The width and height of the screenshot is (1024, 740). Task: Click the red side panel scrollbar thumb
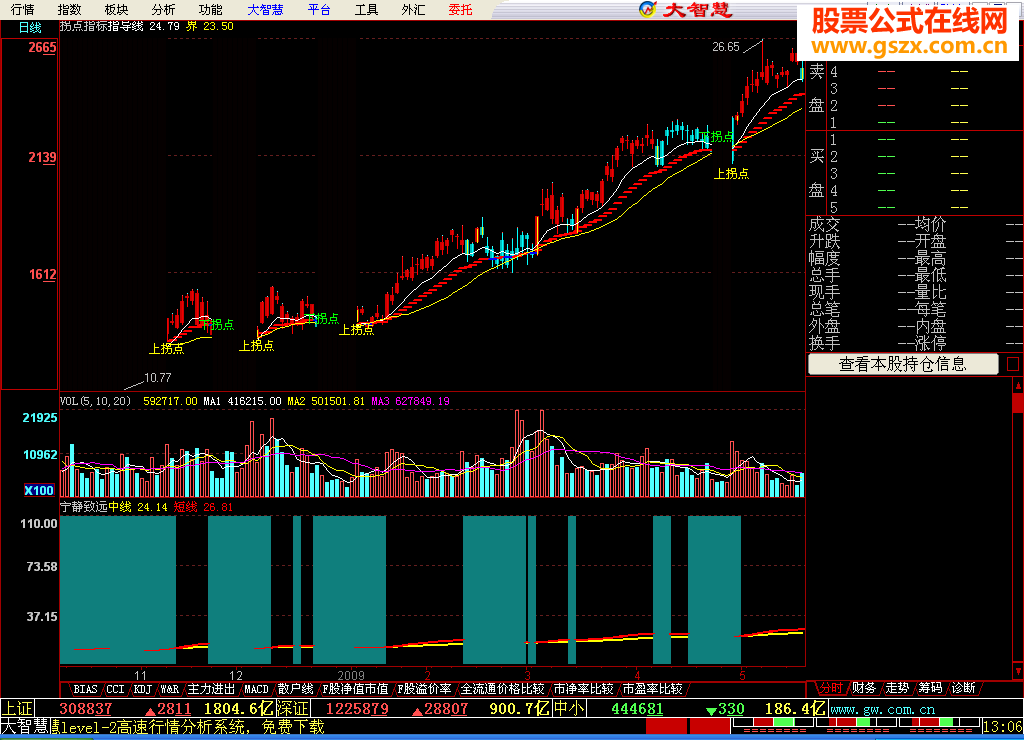click(1017, 402)
